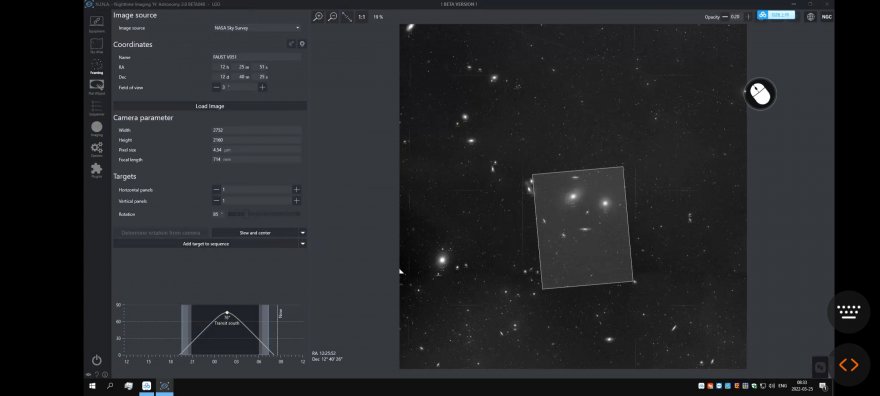Increase Horizontal panels with plus button
The height and width of the screenshot is (396, 880).
296,190
